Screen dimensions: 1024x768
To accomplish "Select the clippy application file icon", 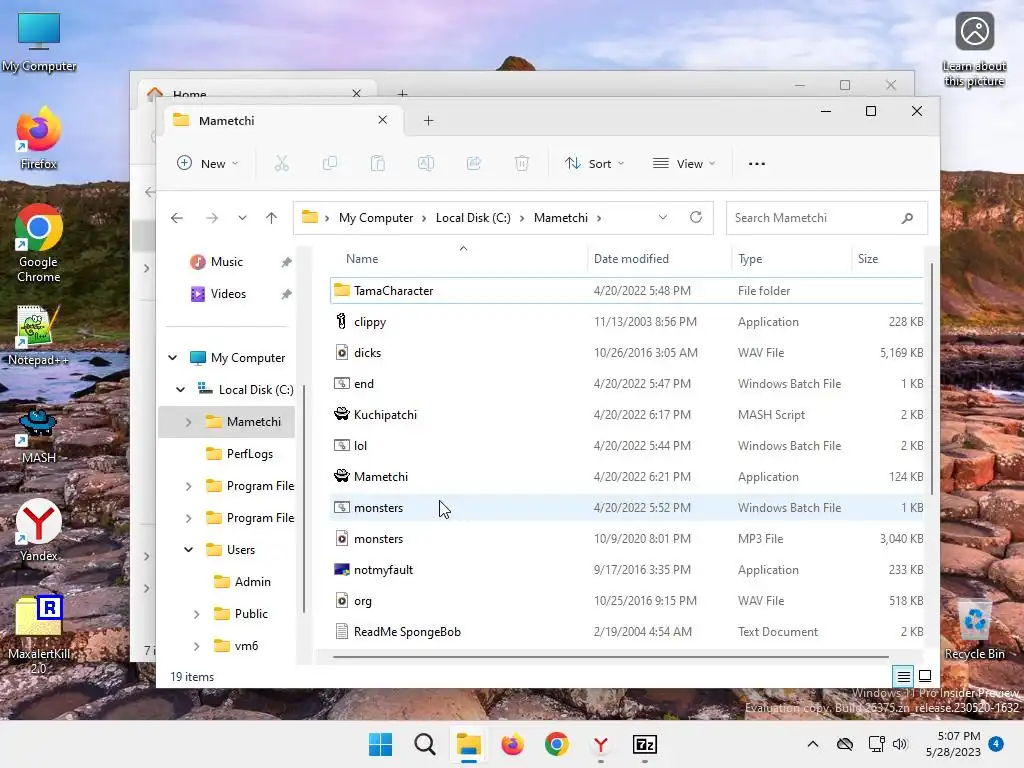I will [342, 321].
